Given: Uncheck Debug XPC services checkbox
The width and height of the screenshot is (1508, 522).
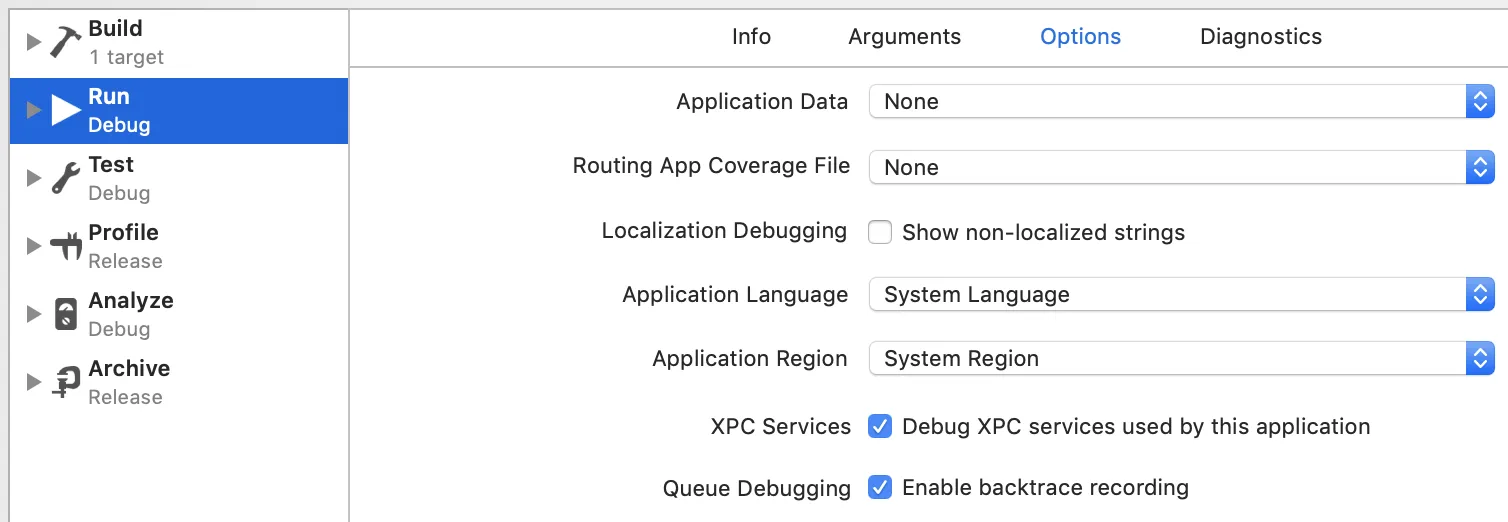Looking at the screenshot, I should pos(880,427).
